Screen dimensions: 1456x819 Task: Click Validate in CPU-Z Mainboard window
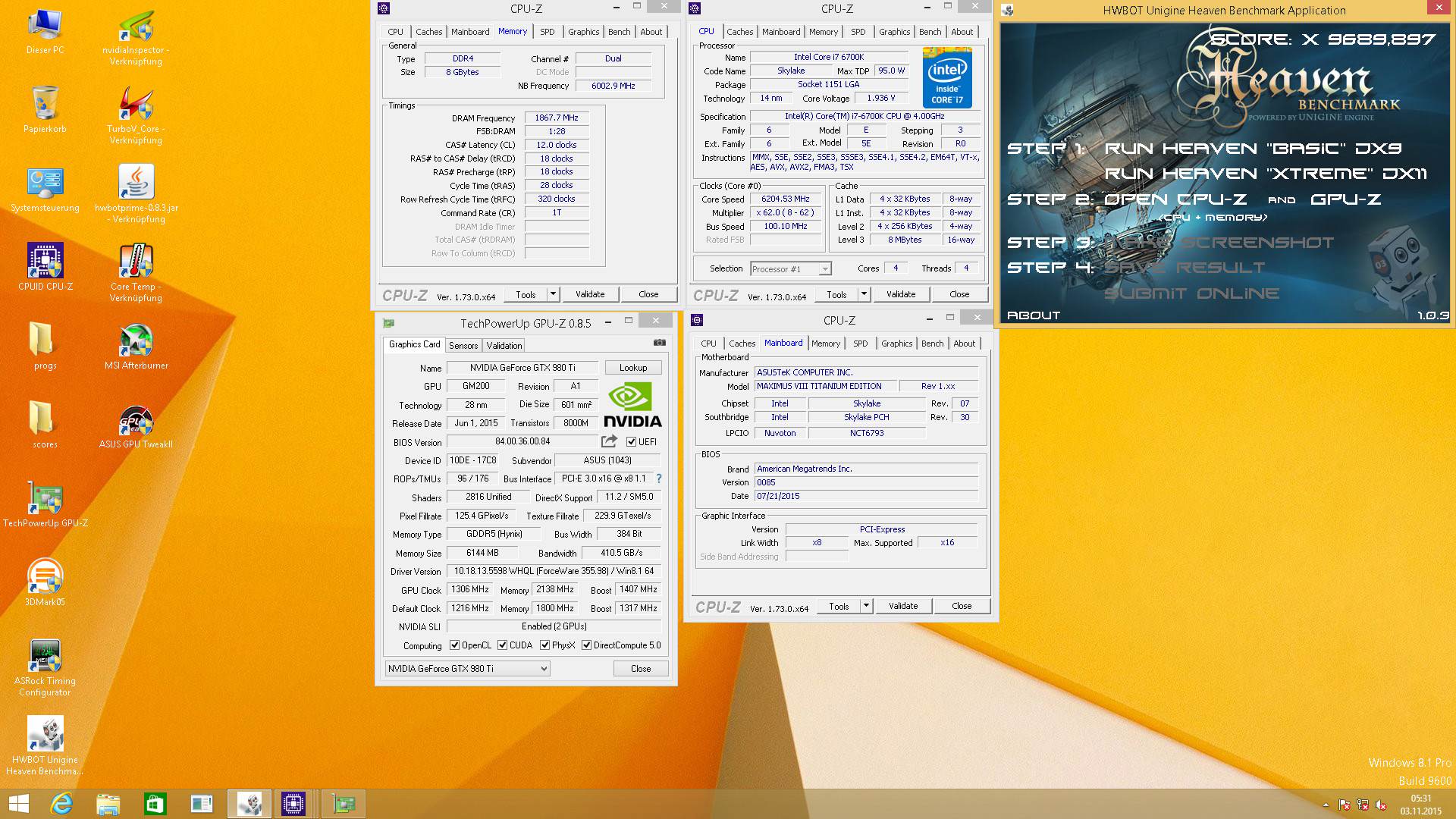pyautogui.click(x=903, y=606)
